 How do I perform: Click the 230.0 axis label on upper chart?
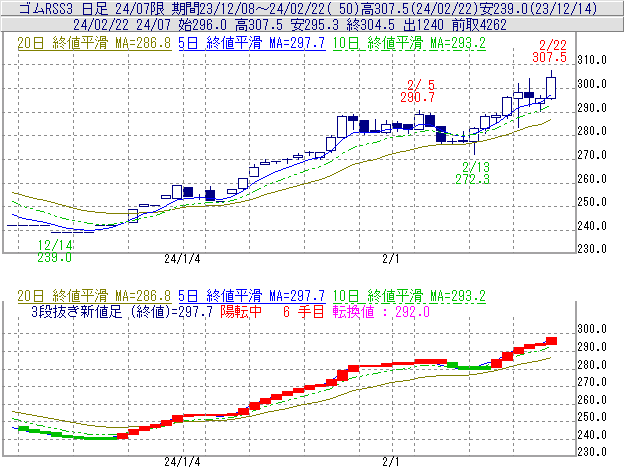pos(592,249)
